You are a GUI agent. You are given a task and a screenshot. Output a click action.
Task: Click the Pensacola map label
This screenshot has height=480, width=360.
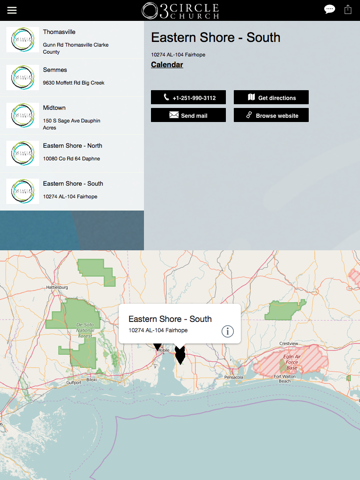(233, 377)
